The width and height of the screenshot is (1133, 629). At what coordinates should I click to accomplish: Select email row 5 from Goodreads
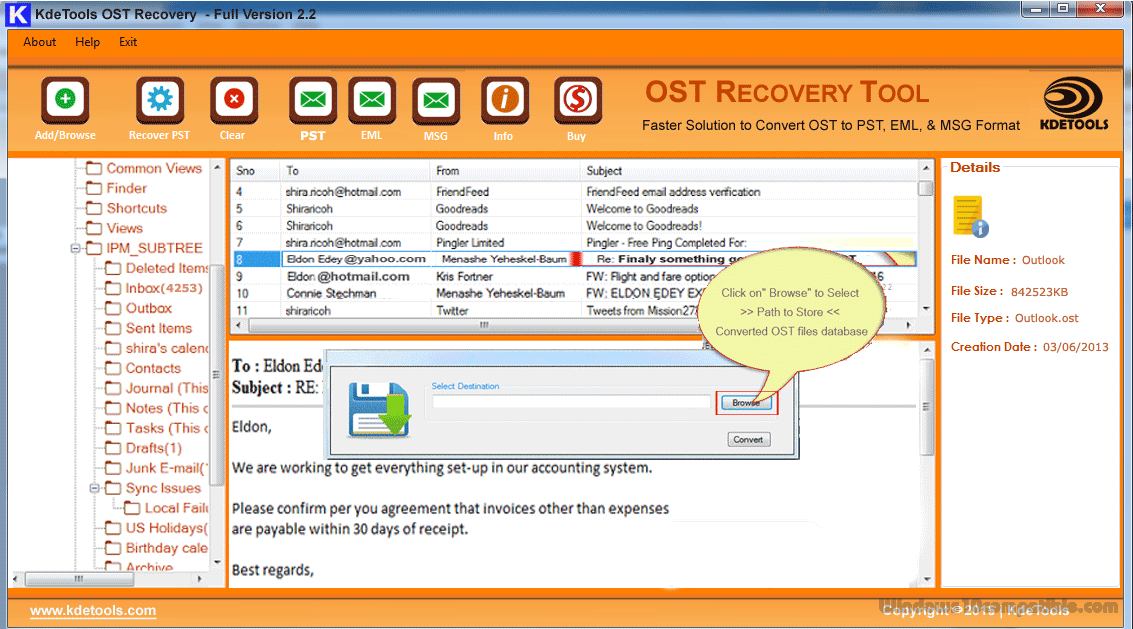point(574,209)
